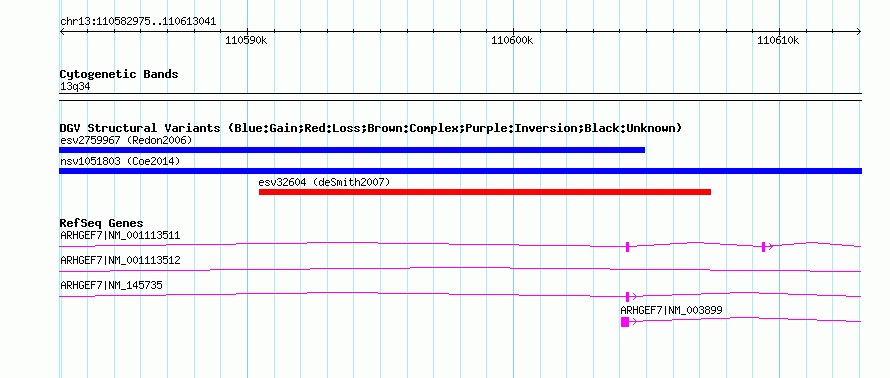
Task: Click the 110600k ruler label
Action: (x=513, y=40)
